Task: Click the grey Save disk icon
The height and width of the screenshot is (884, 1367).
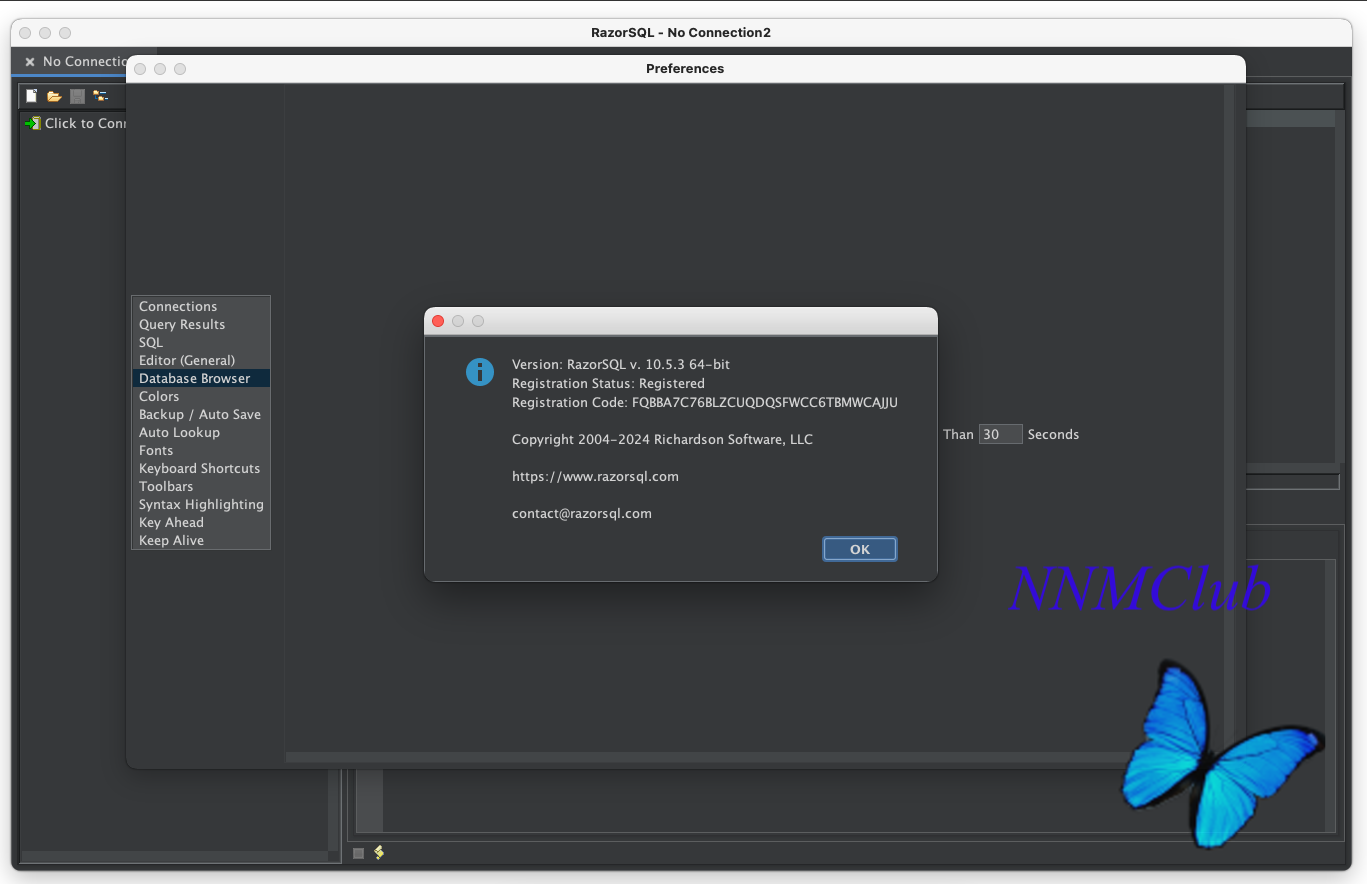Action: tap(77, 96)
